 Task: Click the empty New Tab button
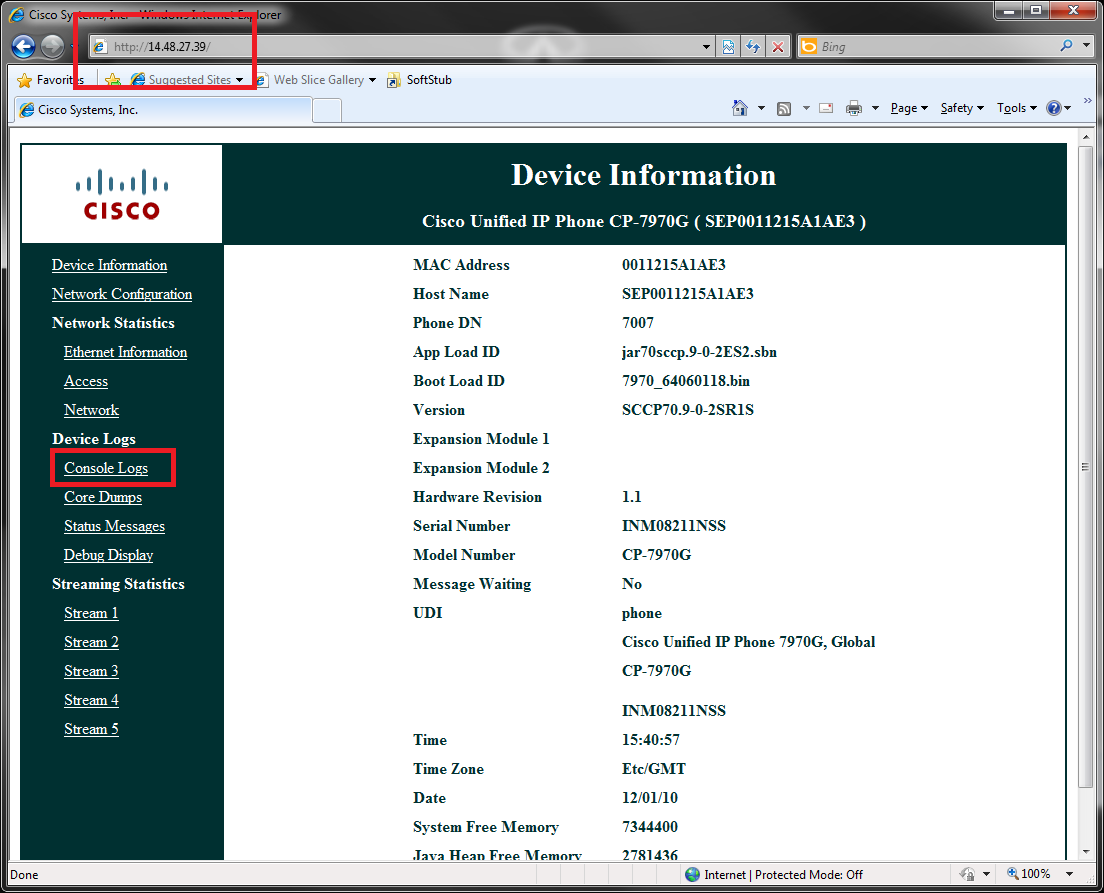pos(327,111)
